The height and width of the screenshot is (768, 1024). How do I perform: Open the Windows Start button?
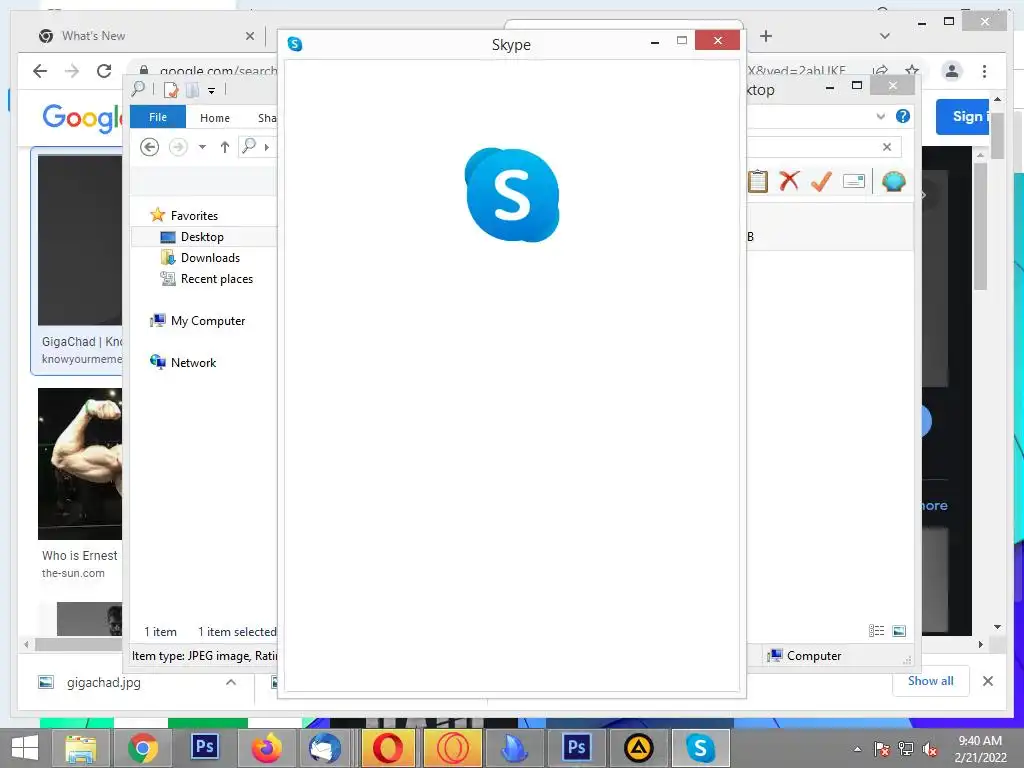(x=25, y=748)
